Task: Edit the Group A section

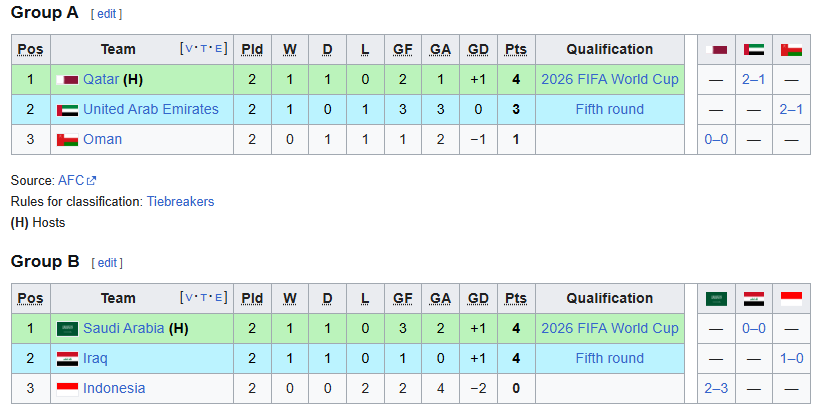Action: 107,14
